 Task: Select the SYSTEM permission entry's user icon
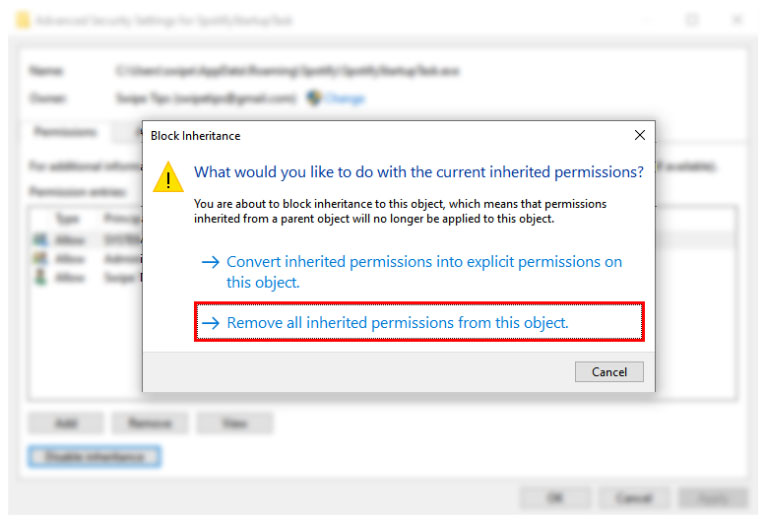pyautogui.click(x=40, y=239)
